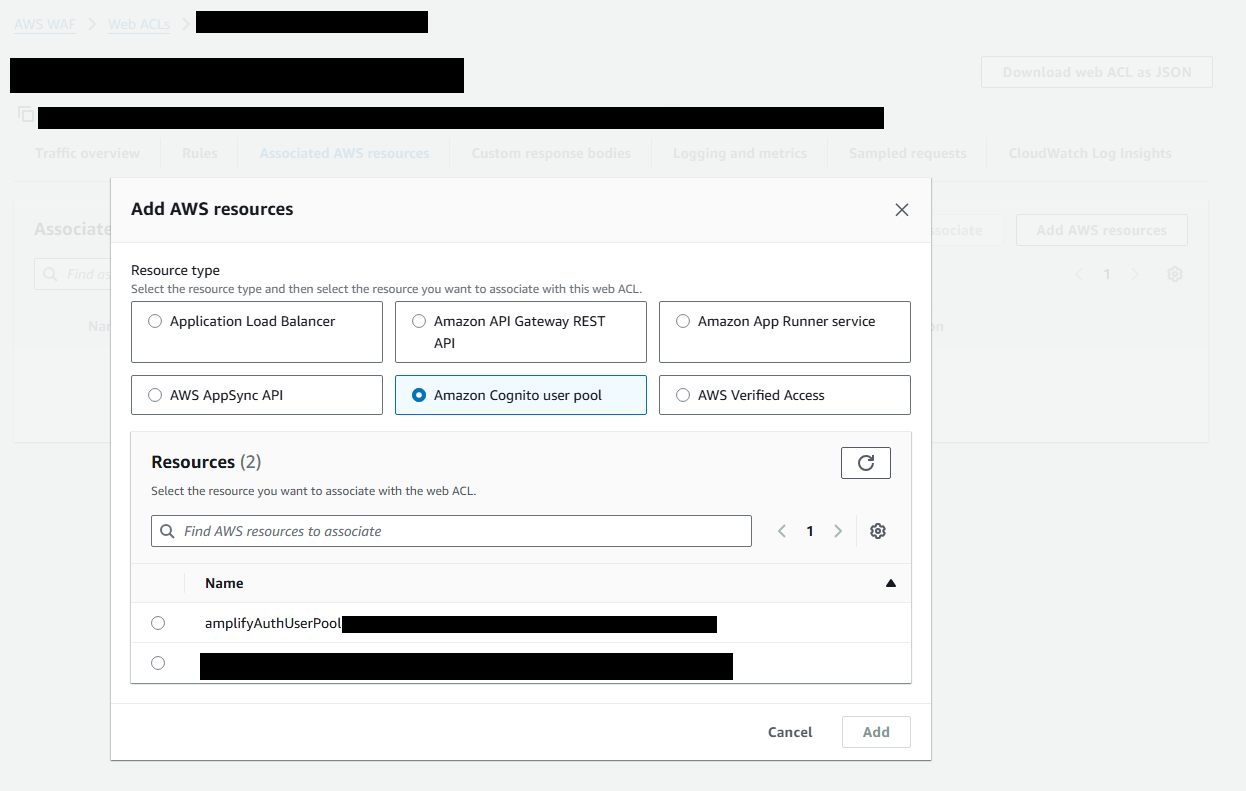Choose the second redacted resource radio
The image size is (1246, 791).
click(x=158, y=663)
